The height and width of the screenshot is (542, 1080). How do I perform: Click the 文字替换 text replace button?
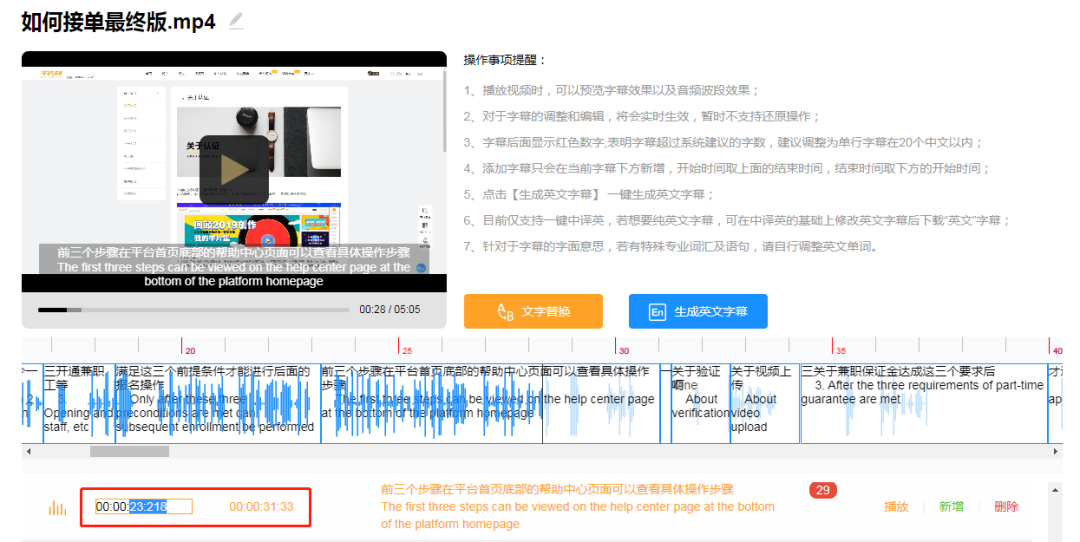tap(533, 311)
